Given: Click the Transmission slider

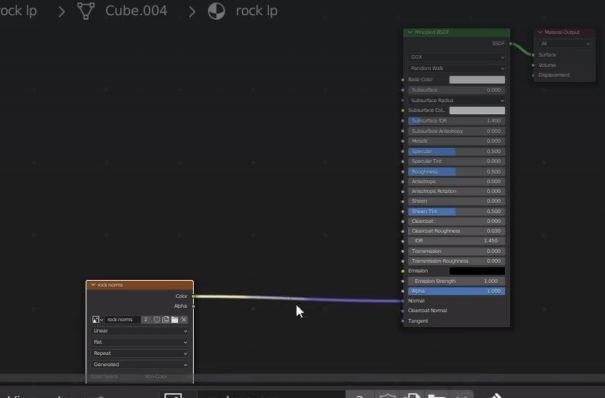Looking at the screenshot, I should click(456, 251).
